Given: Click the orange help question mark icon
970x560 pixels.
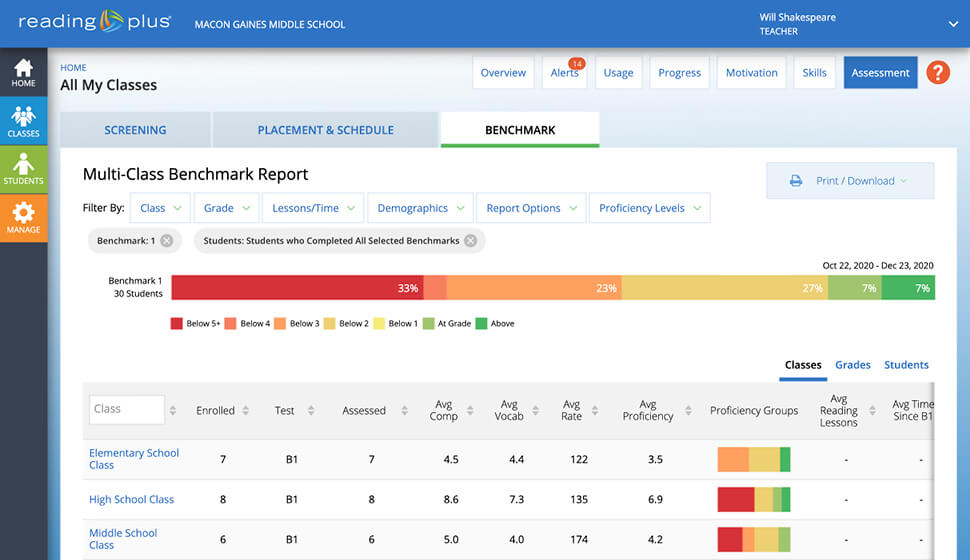Looking at the screenshot, I should point(937,72).
